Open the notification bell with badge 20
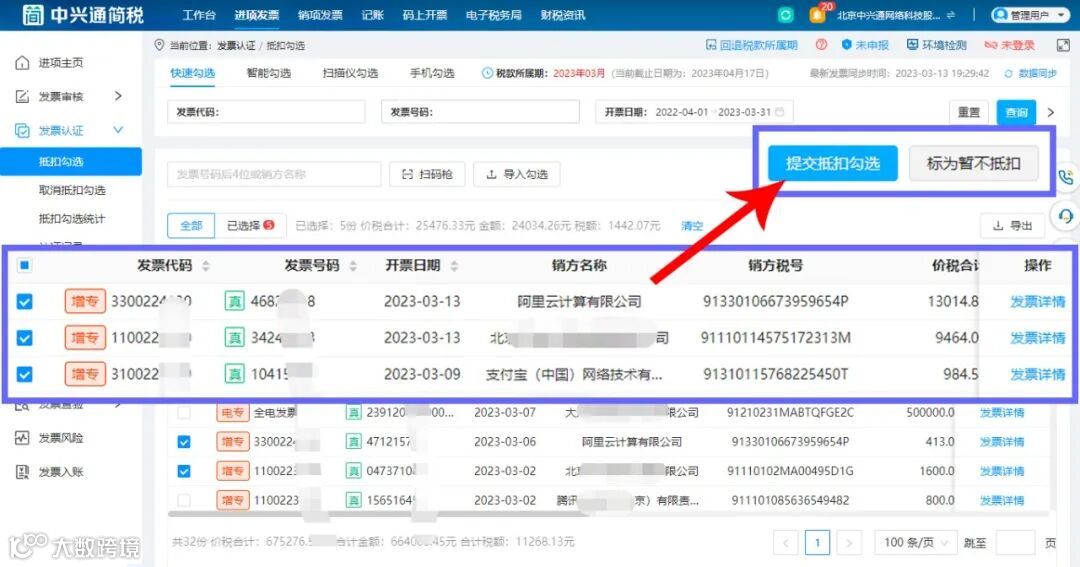 [817, 14]
